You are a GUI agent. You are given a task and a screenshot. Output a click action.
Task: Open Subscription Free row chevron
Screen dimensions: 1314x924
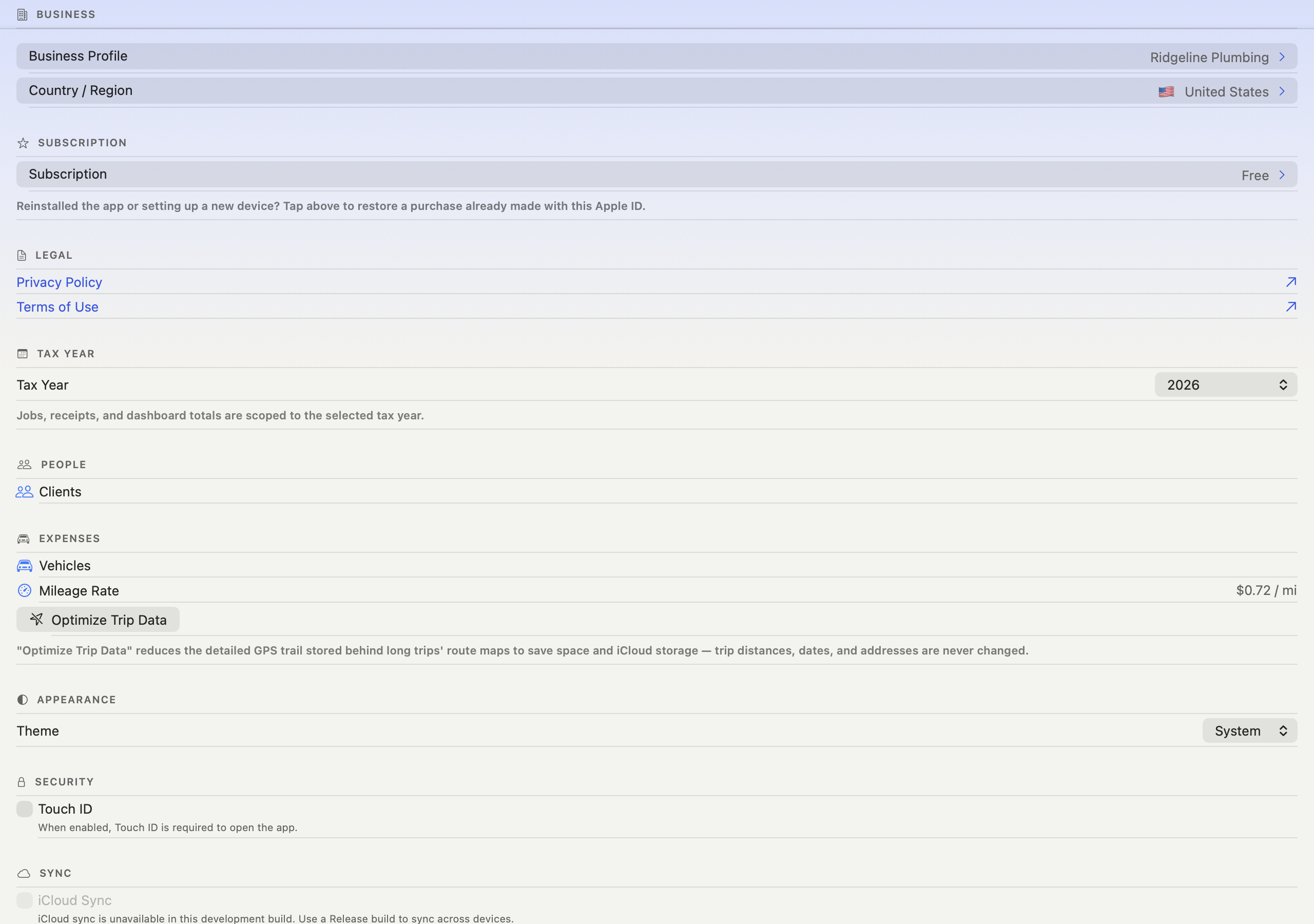tap(1281, 175)
